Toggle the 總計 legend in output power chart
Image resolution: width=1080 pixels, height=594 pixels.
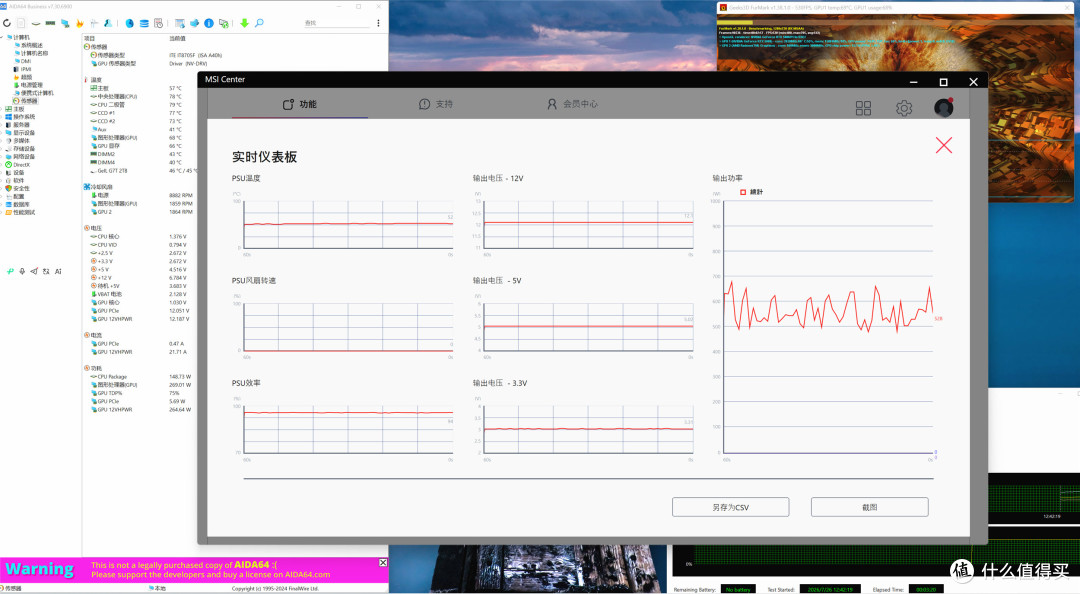tap(751, 192)
